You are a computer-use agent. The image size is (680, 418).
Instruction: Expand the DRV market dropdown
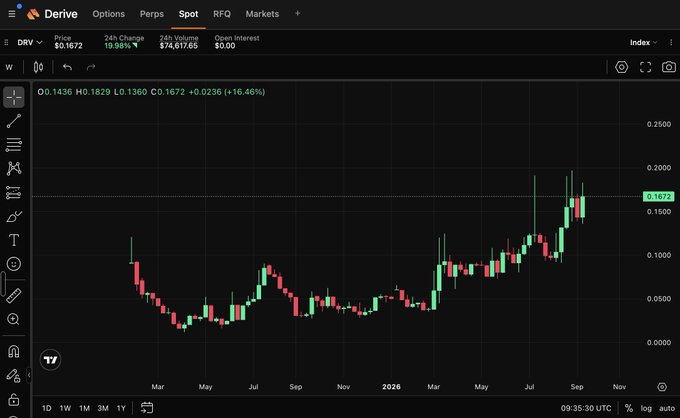coord(29,42)
